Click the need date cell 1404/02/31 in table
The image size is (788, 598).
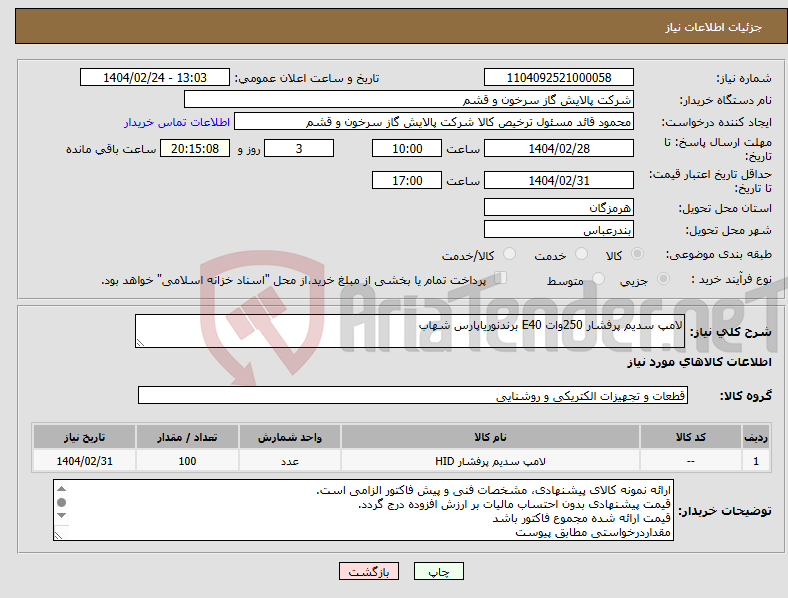tap(84, 461)
